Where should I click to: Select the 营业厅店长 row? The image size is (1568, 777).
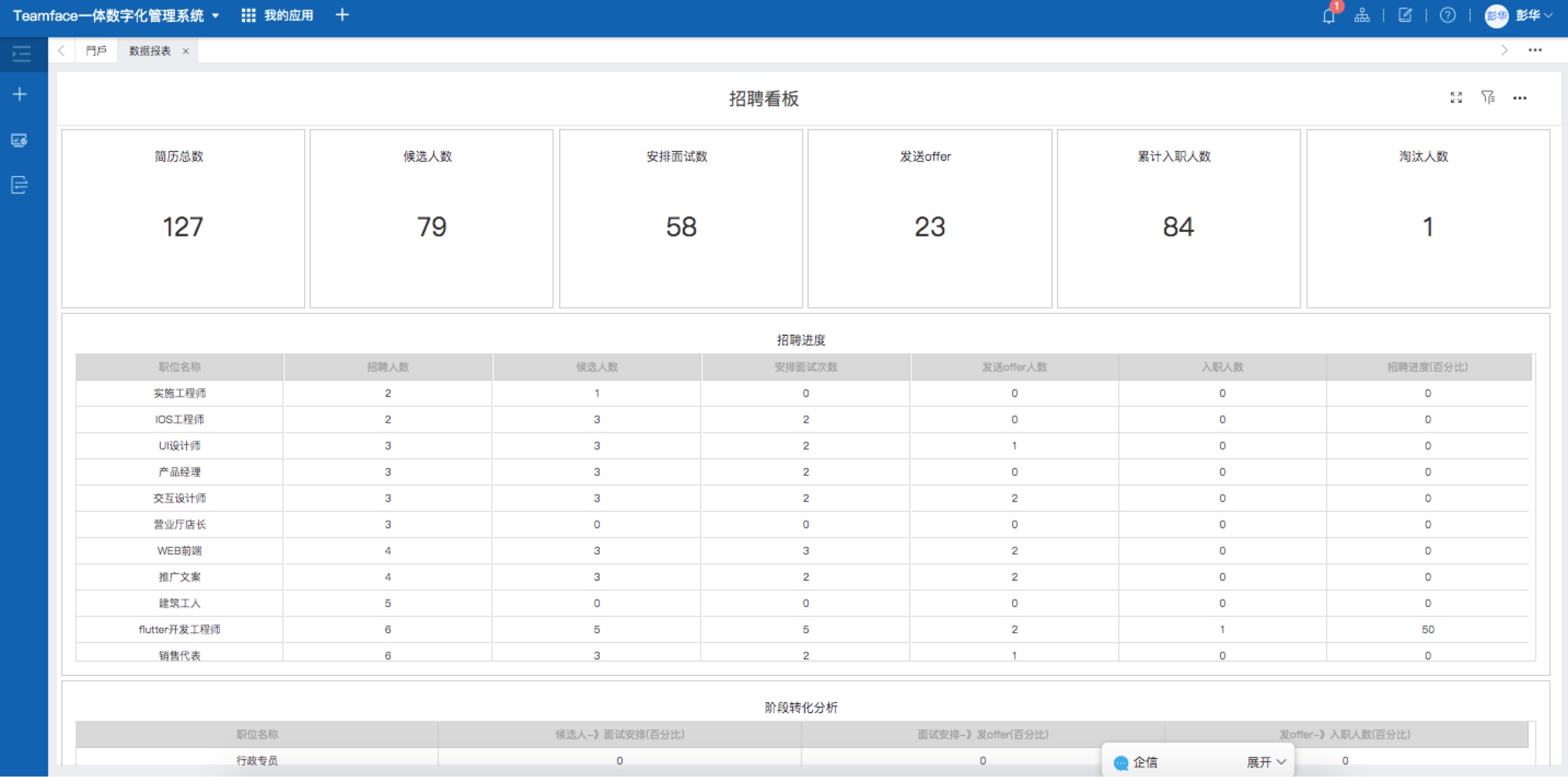(x=802, y=525)
